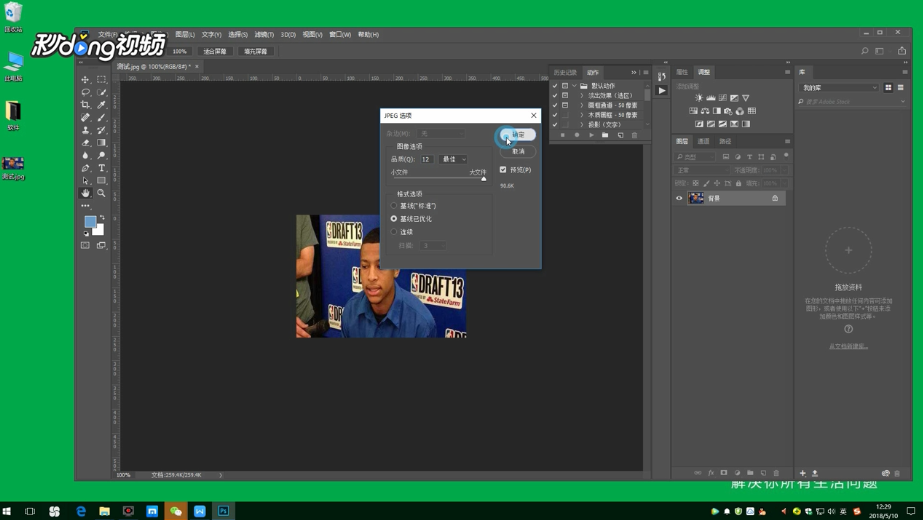This screenshot has width=923, height=520.
Task: Toggle checkmark for 淡出效果 action
Action: [x=555, y=95]
